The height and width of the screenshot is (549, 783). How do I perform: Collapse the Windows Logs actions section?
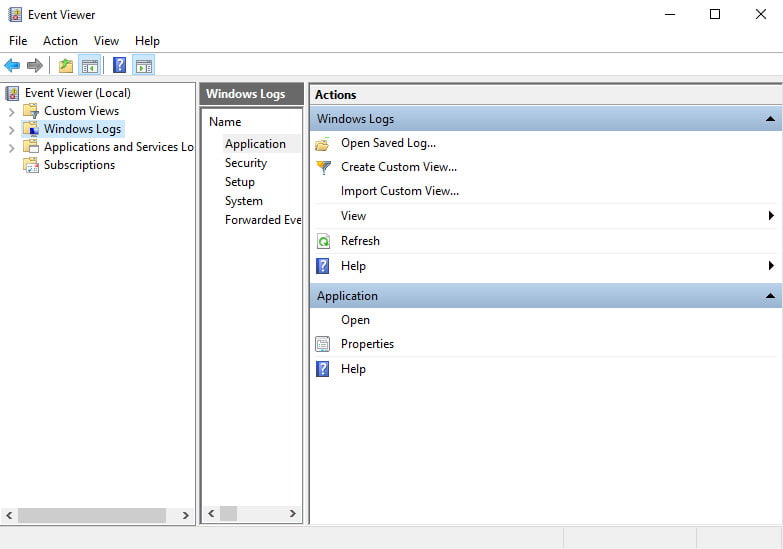pos(770,119)
